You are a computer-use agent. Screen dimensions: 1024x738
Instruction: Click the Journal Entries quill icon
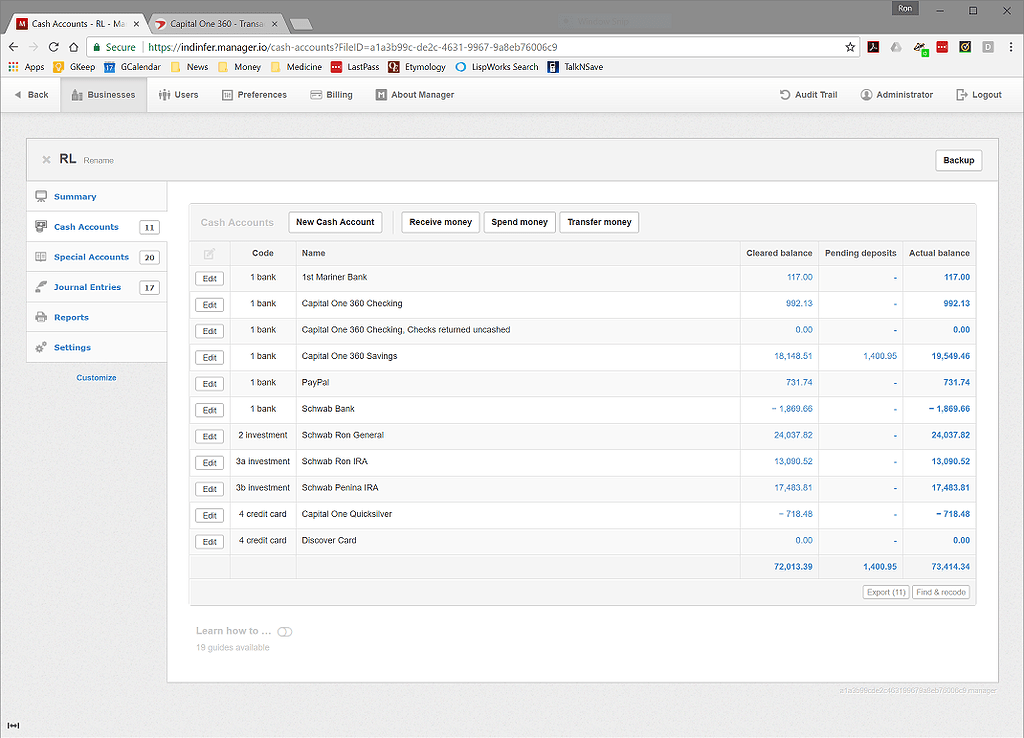tap(41, 287)
